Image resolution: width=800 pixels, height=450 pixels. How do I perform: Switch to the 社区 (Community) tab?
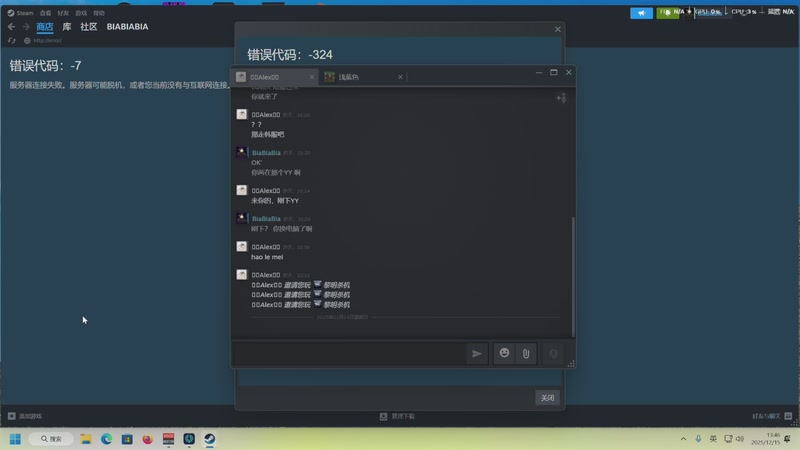point(89,27)
